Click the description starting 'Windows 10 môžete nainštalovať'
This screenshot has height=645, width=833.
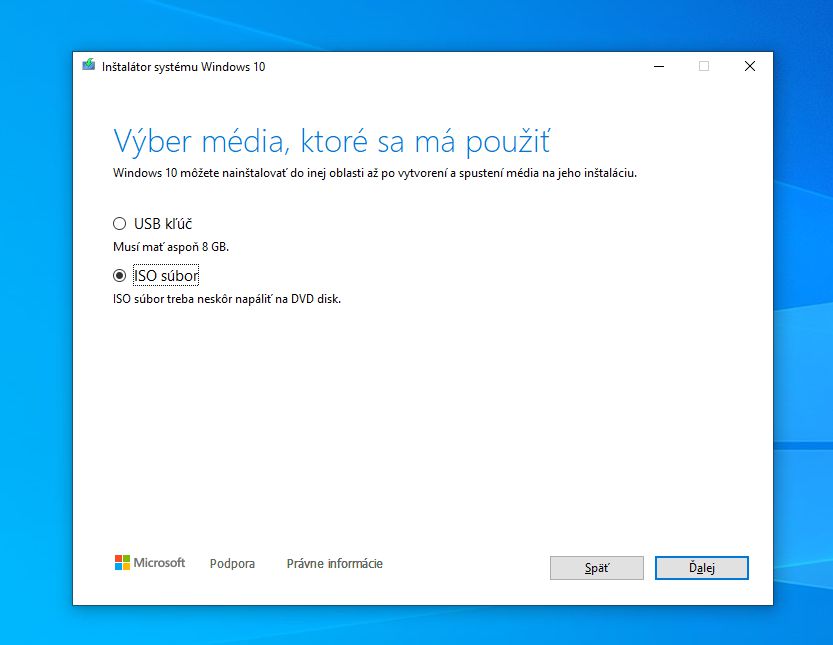[x=375, y=173]
